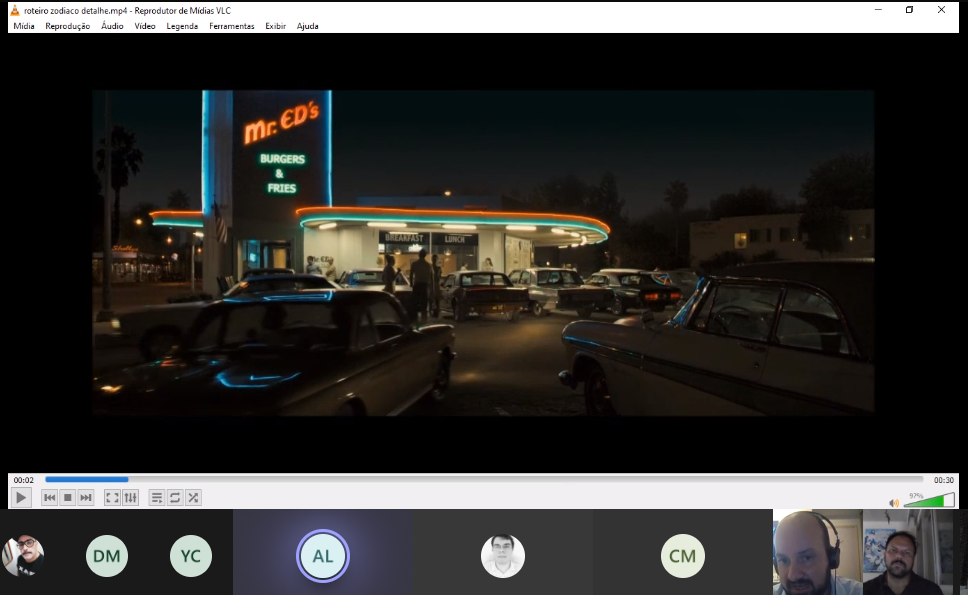This screenshot has height=595, width=968.
Task: Mute audio with the speaker icon
Action: coord(893,503)
